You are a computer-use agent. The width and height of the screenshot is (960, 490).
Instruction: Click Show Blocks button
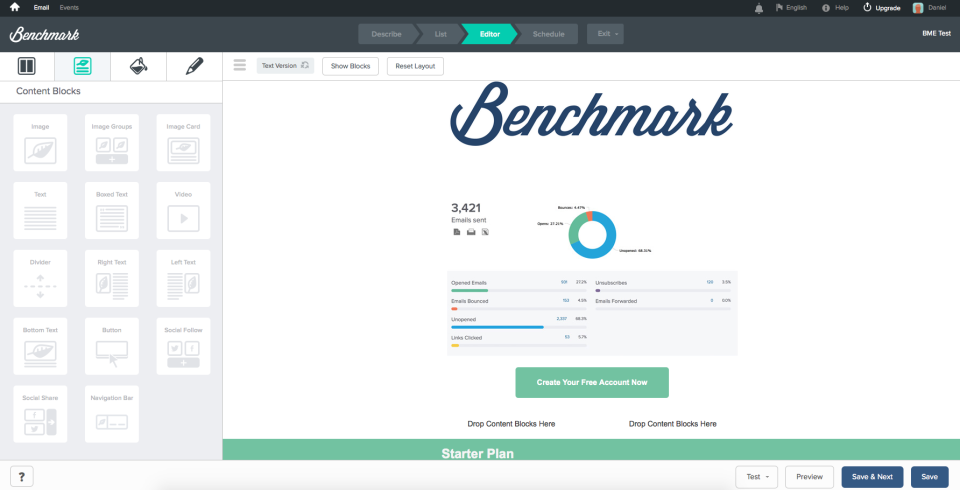tap(350, 66)
